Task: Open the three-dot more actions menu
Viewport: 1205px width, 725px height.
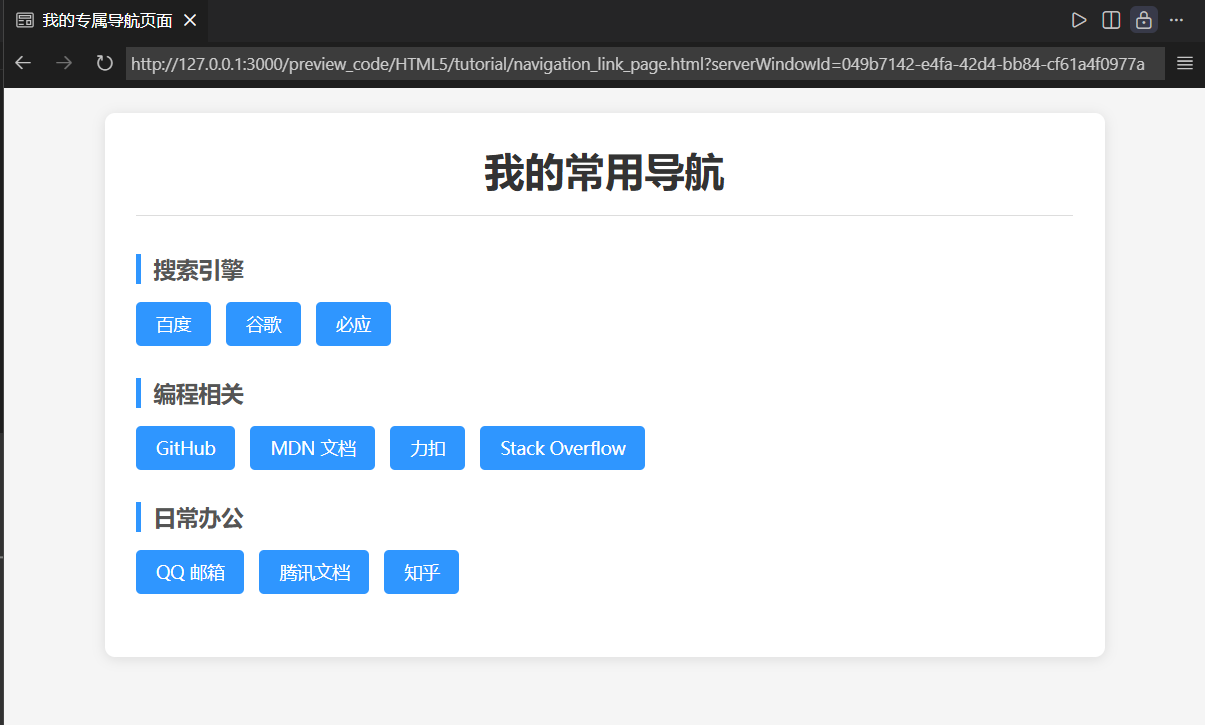Action: [1176, 20]
